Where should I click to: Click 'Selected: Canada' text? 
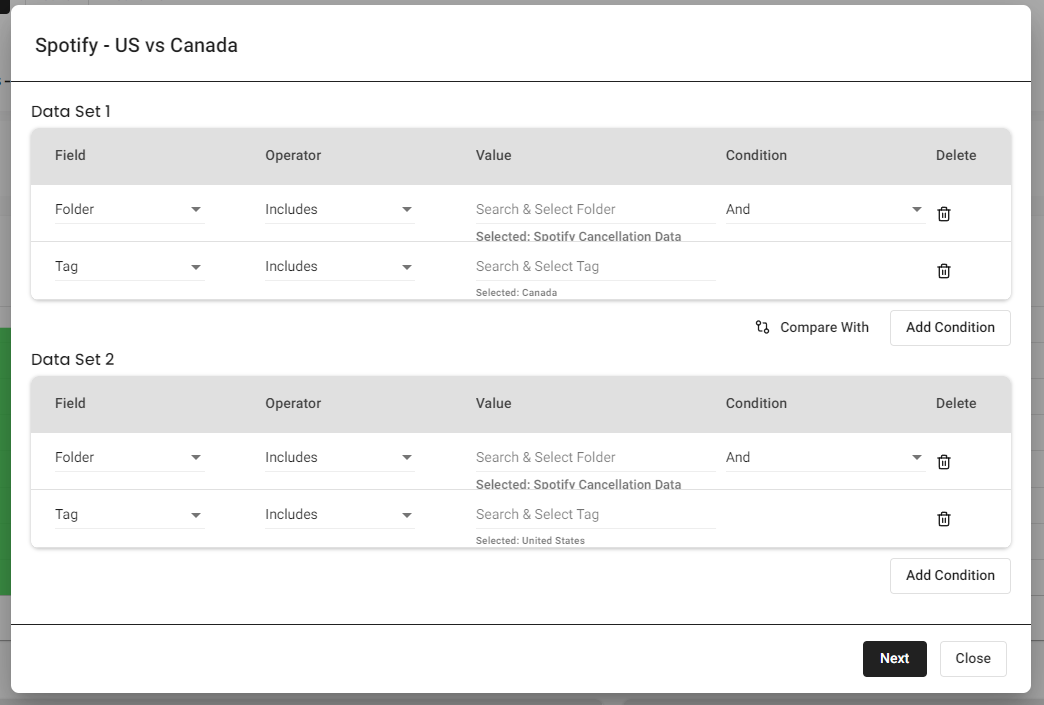tap(516, 293)
